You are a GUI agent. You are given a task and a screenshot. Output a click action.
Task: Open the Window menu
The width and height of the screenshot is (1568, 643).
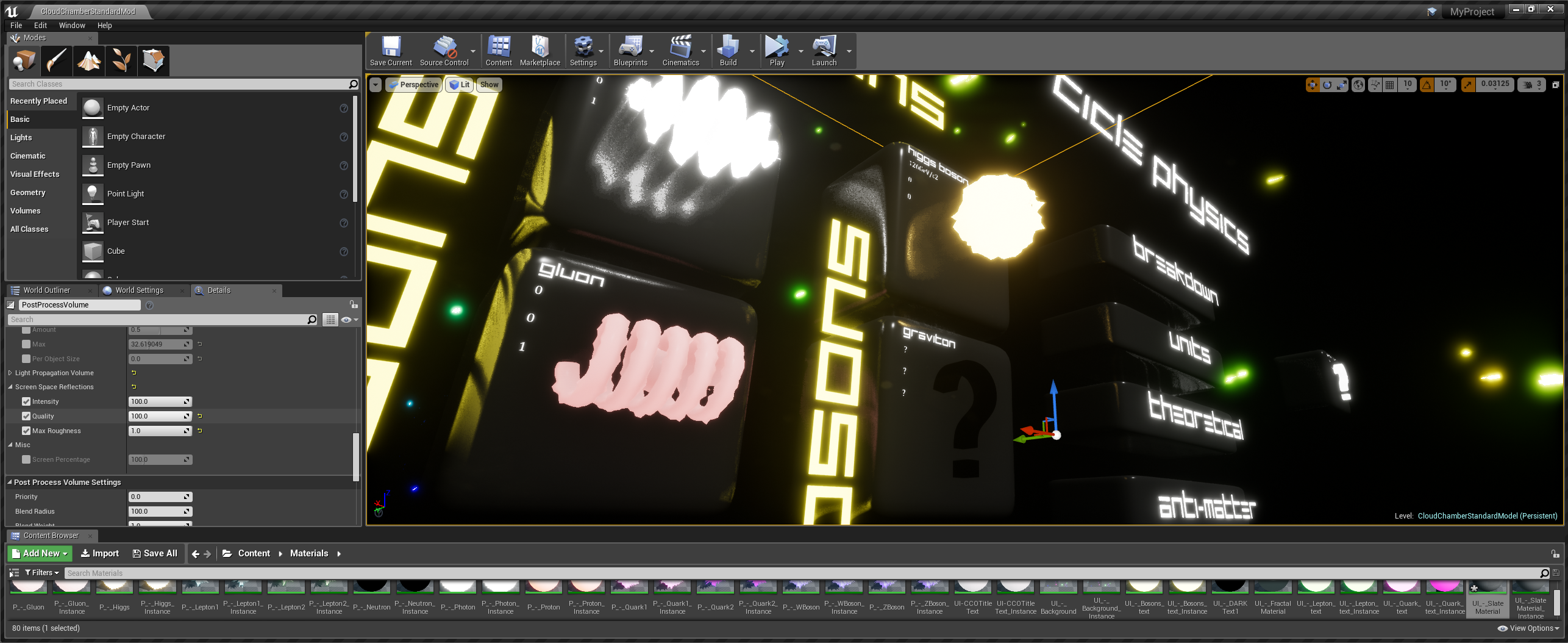tap(72, 25)
